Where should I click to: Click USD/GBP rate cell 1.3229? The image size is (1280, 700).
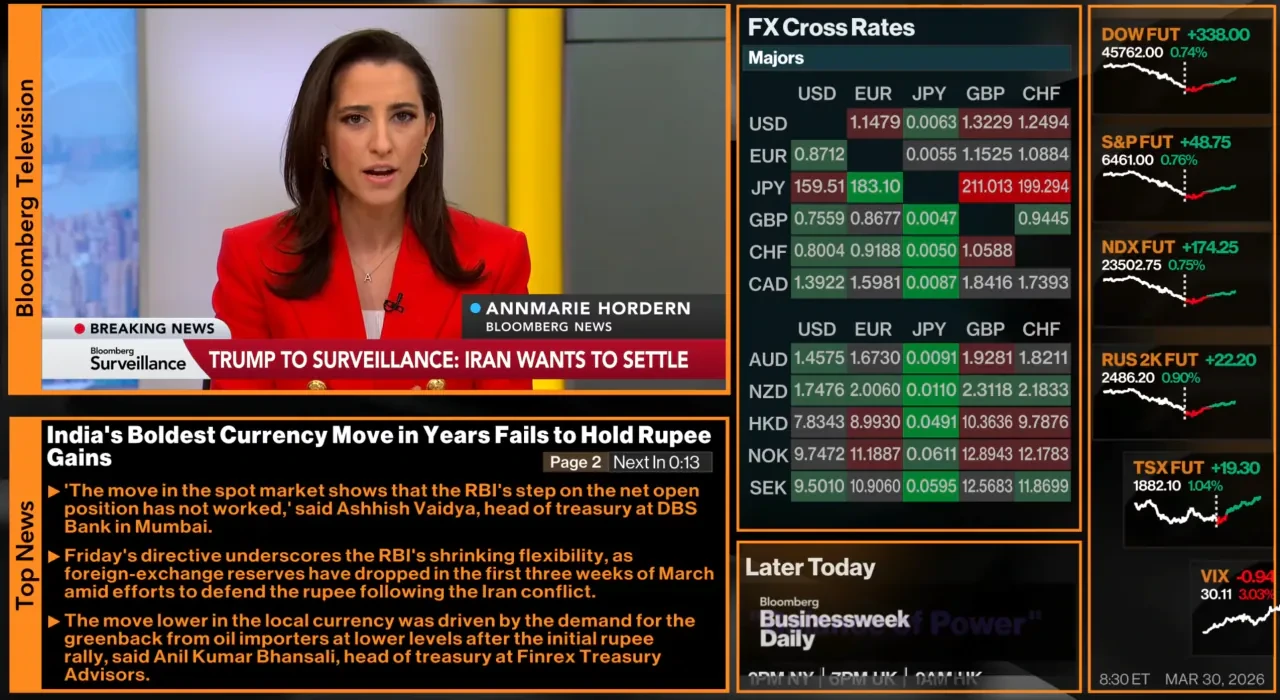click(x=987, y=123)
